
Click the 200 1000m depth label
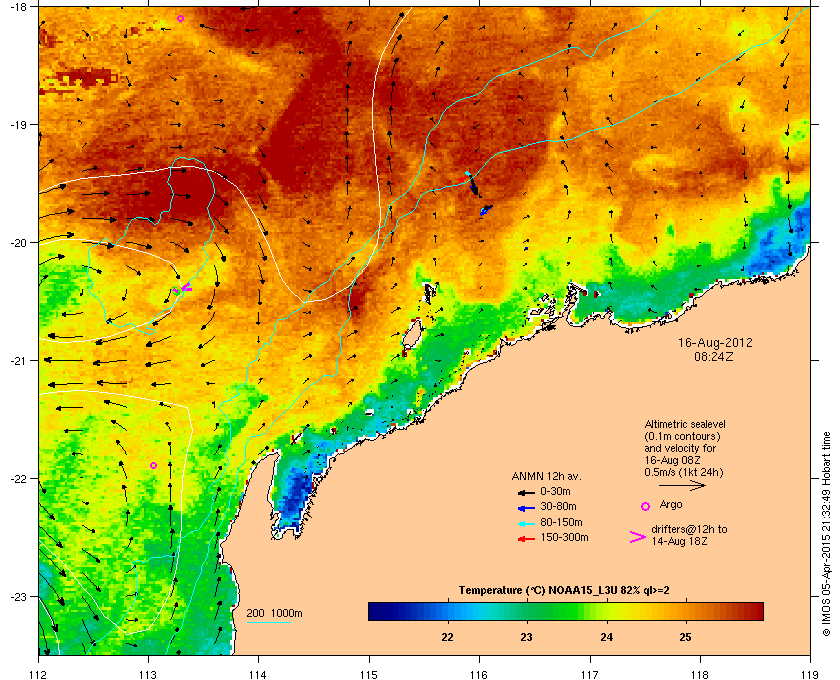tap(274, 613)
